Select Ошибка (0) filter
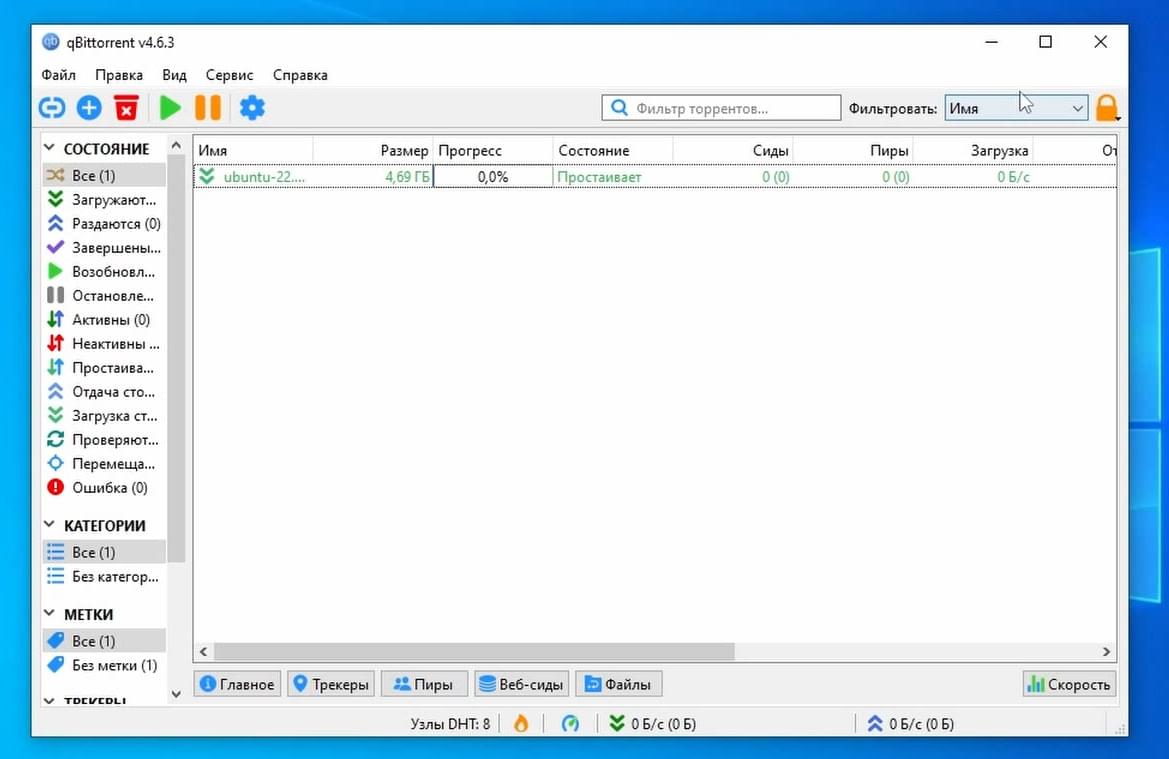Screen dimensions: 1169x759 104,488
